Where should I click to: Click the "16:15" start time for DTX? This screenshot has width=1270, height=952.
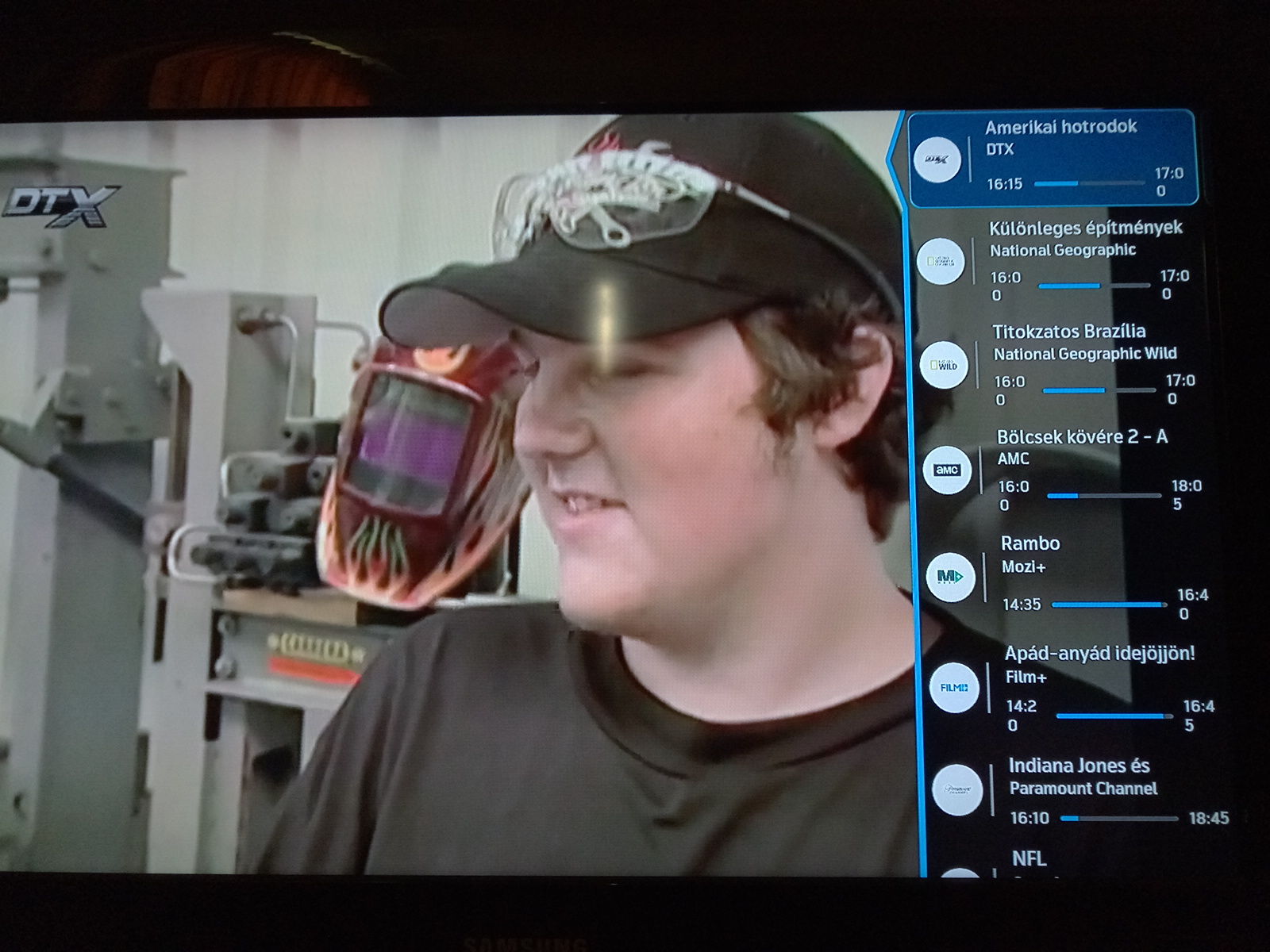click(1005, 184)
